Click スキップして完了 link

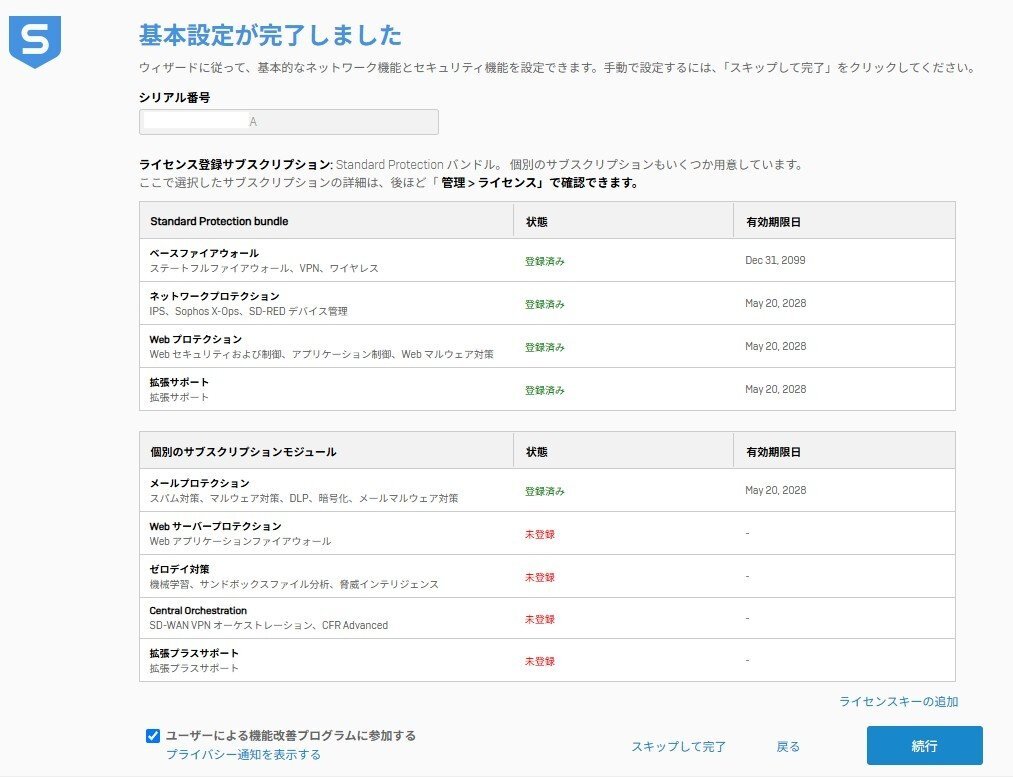point(678,746)
